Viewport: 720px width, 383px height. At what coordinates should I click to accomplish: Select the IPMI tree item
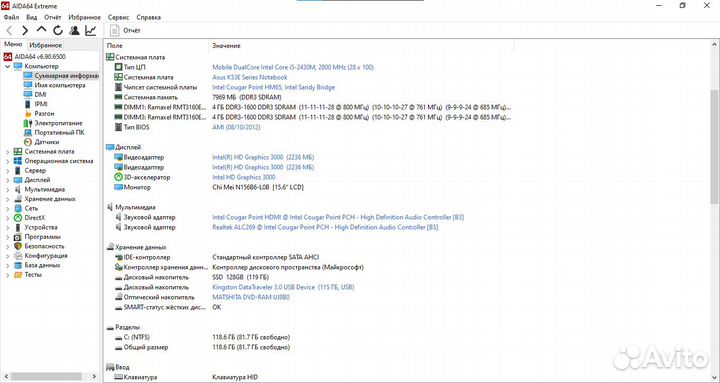41,104
